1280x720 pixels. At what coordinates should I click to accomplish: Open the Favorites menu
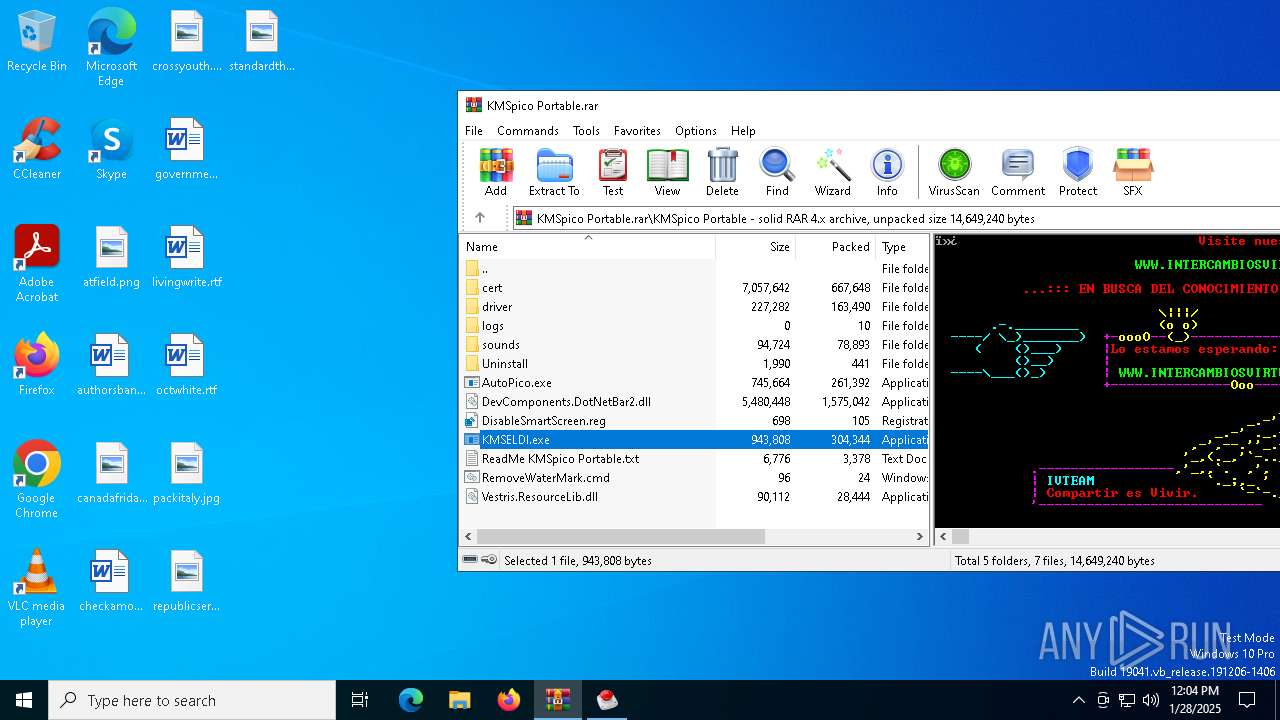pyautogui.click(x=637, y=131)
